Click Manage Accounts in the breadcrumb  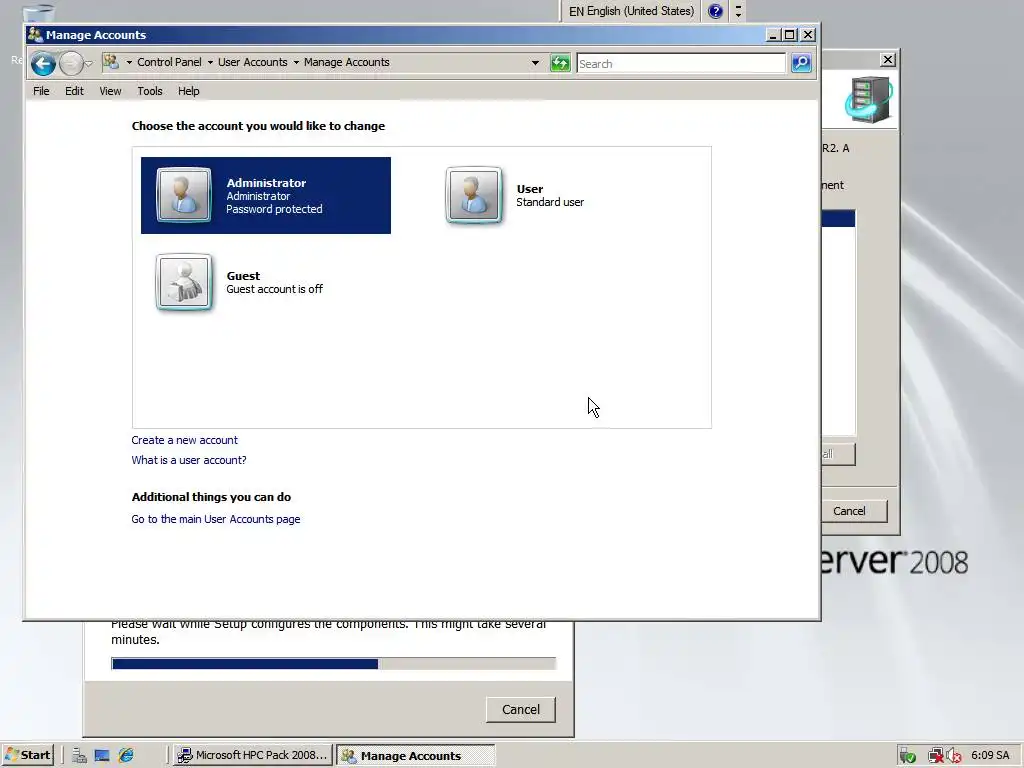click(x=346, y=62)
